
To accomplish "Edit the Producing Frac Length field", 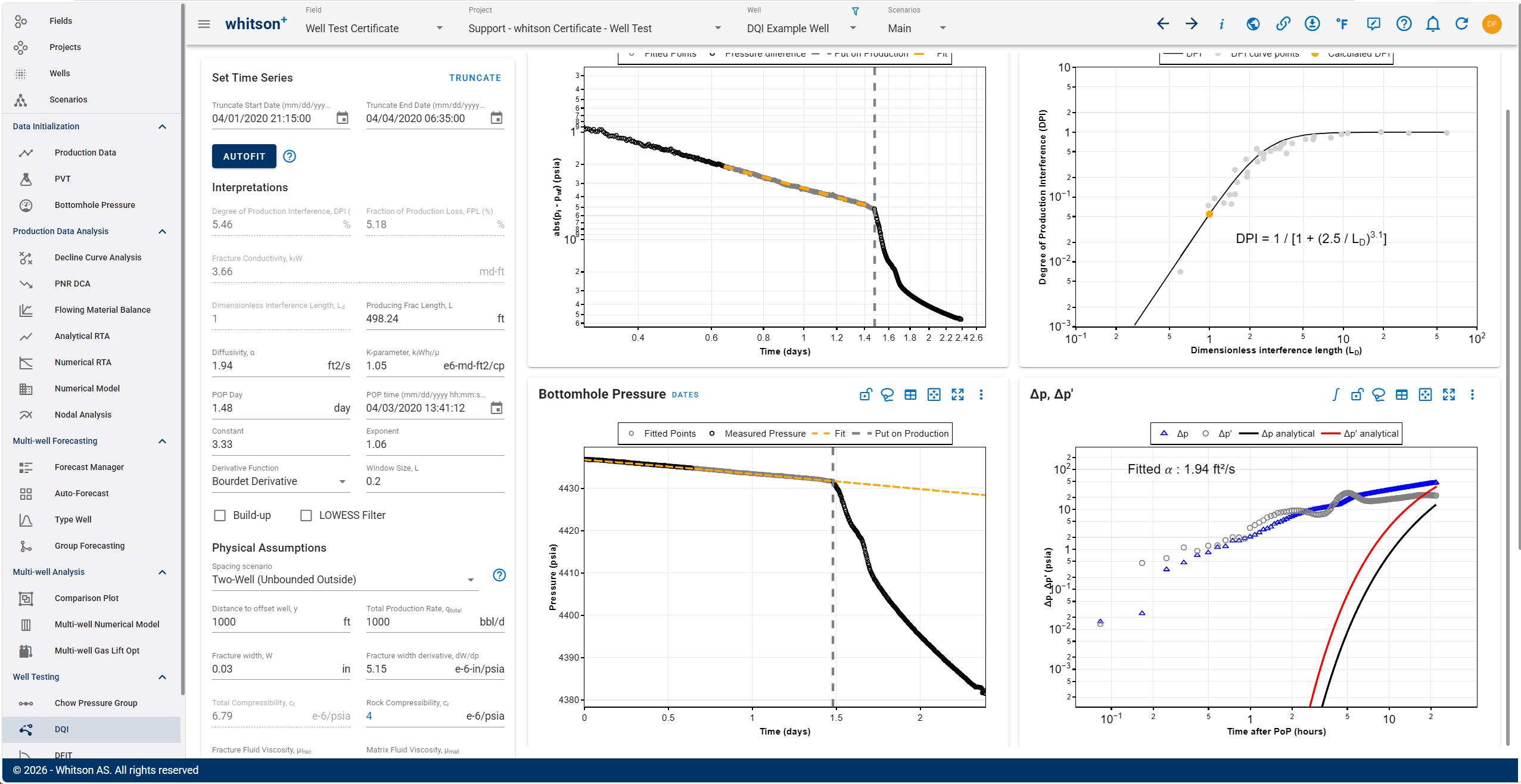I will click(x=435, y=319).
